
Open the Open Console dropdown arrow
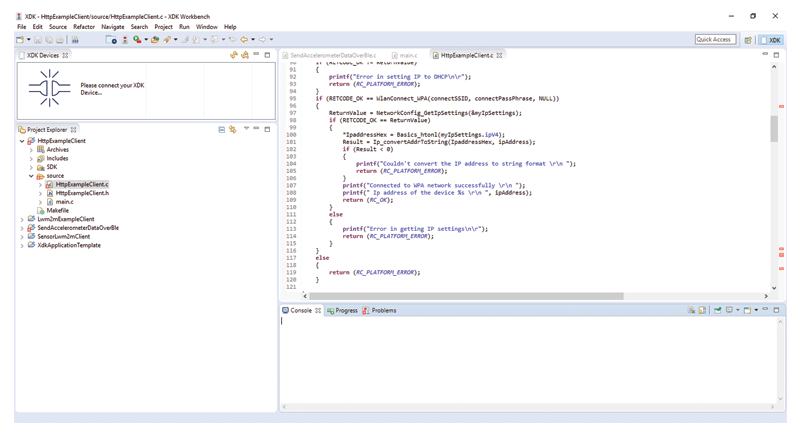[756, 310]
